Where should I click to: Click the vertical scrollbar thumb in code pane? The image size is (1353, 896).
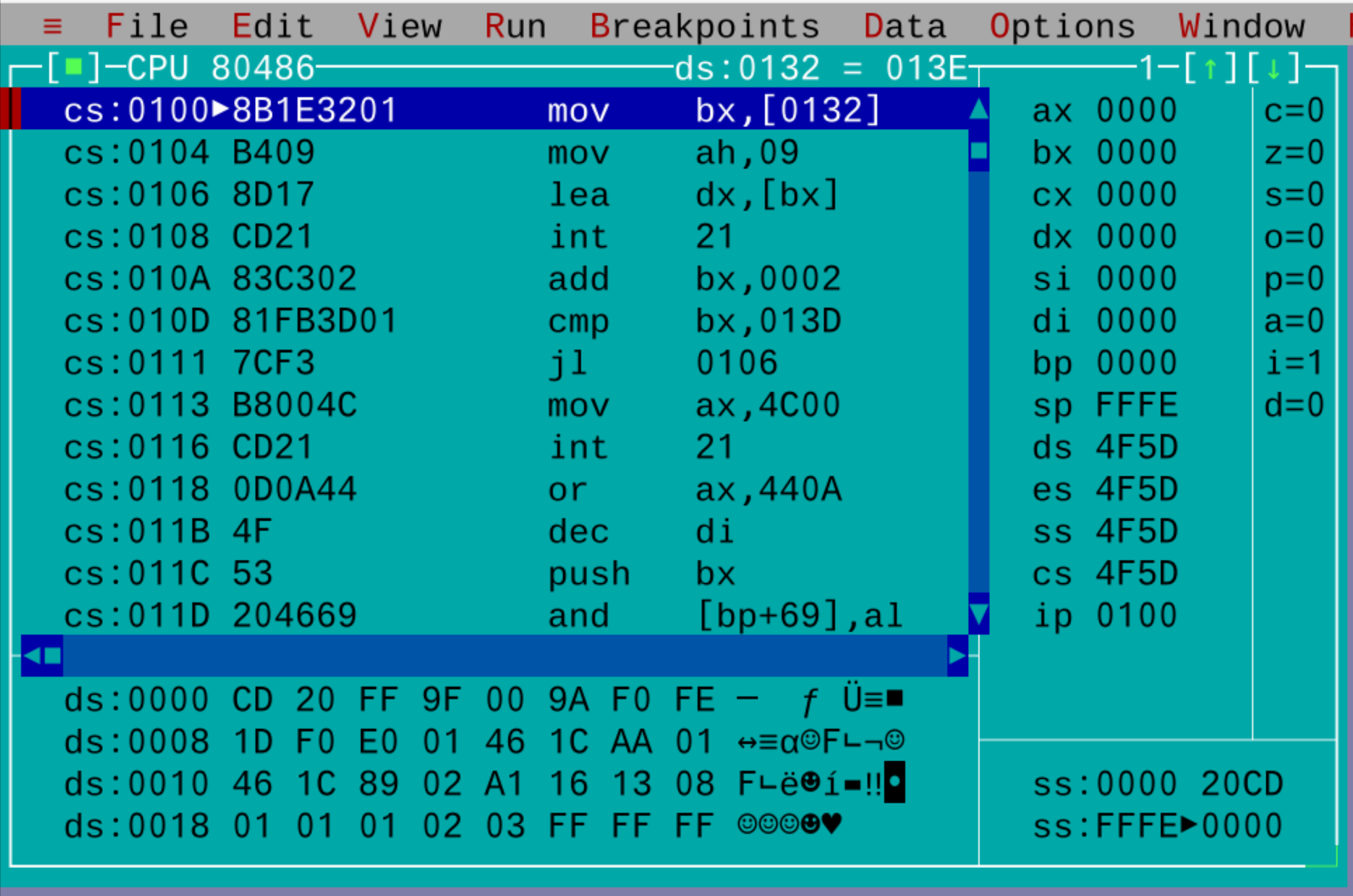[x=979, y=151]
